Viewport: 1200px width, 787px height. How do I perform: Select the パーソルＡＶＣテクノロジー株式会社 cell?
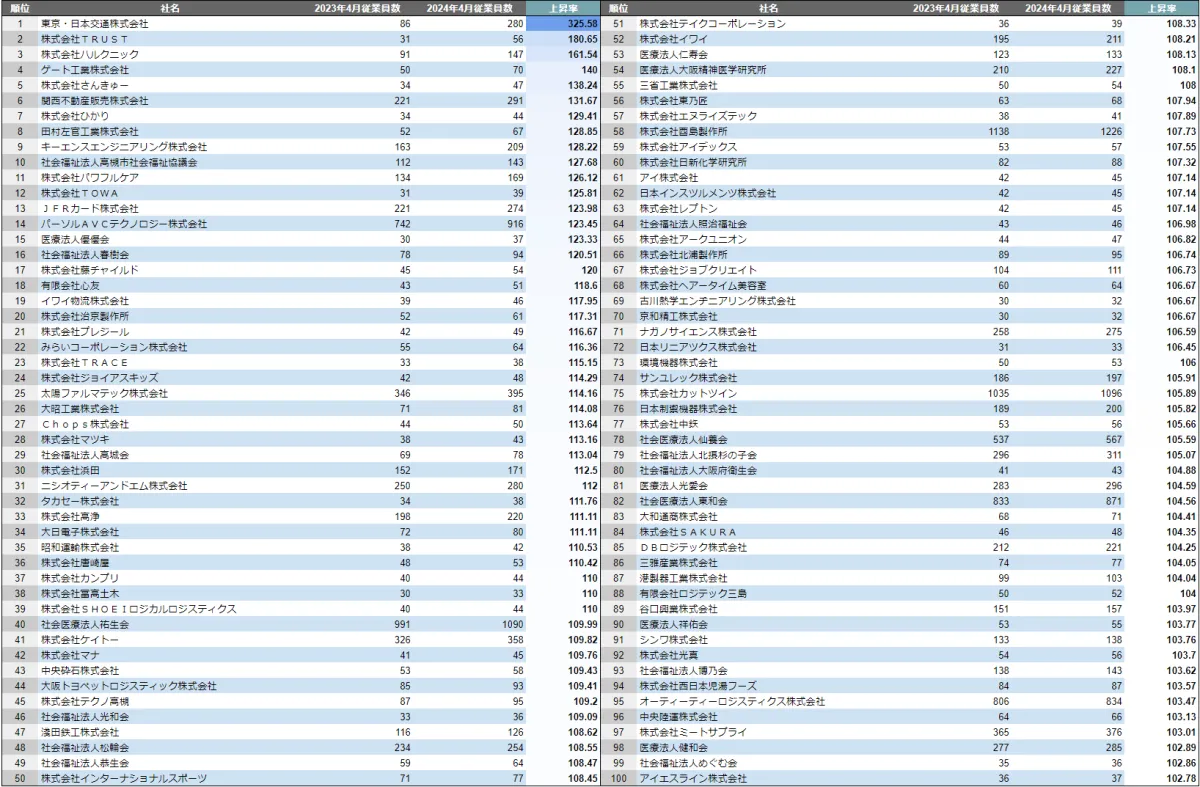pyautogui.click(x=124, y=224)
